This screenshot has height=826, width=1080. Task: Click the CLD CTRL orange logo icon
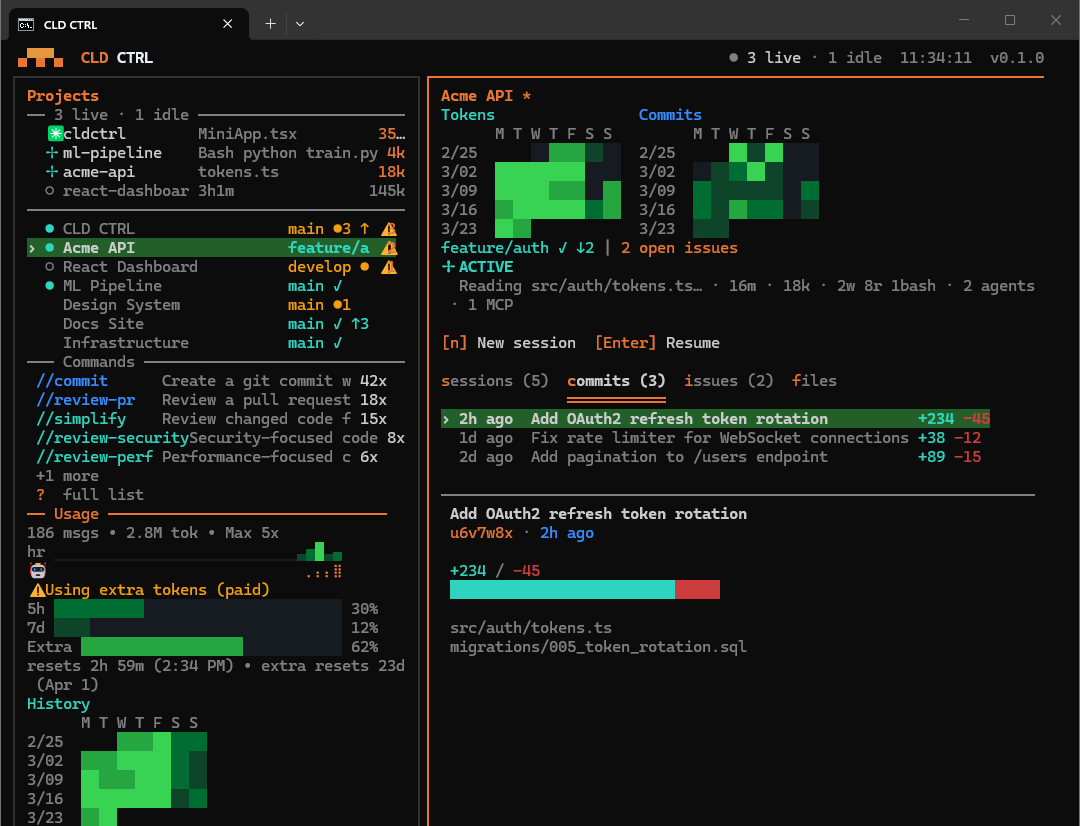pyautogui.click(x=40, y=58)
